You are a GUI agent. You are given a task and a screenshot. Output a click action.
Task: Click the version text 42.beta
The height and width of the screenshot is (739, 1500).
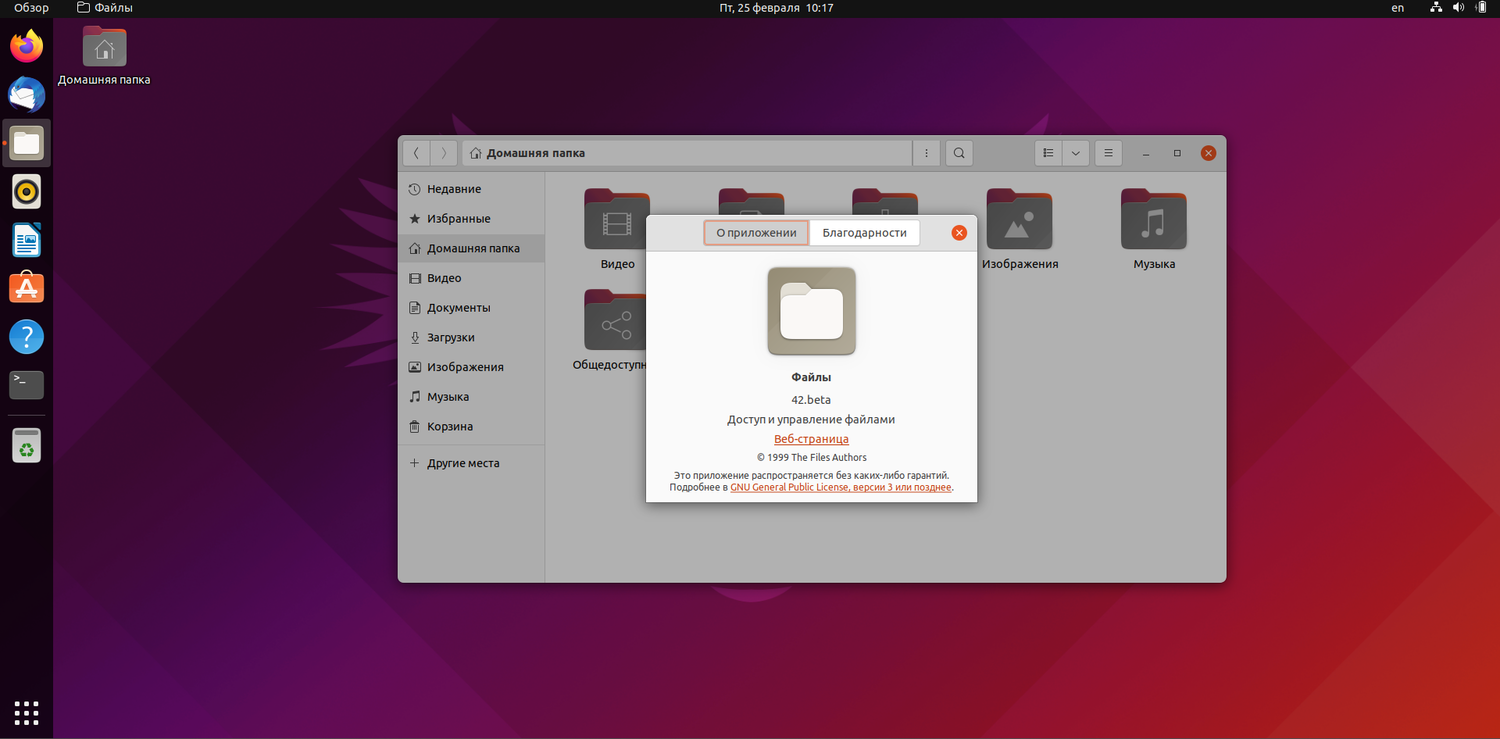tap(811, 400)
